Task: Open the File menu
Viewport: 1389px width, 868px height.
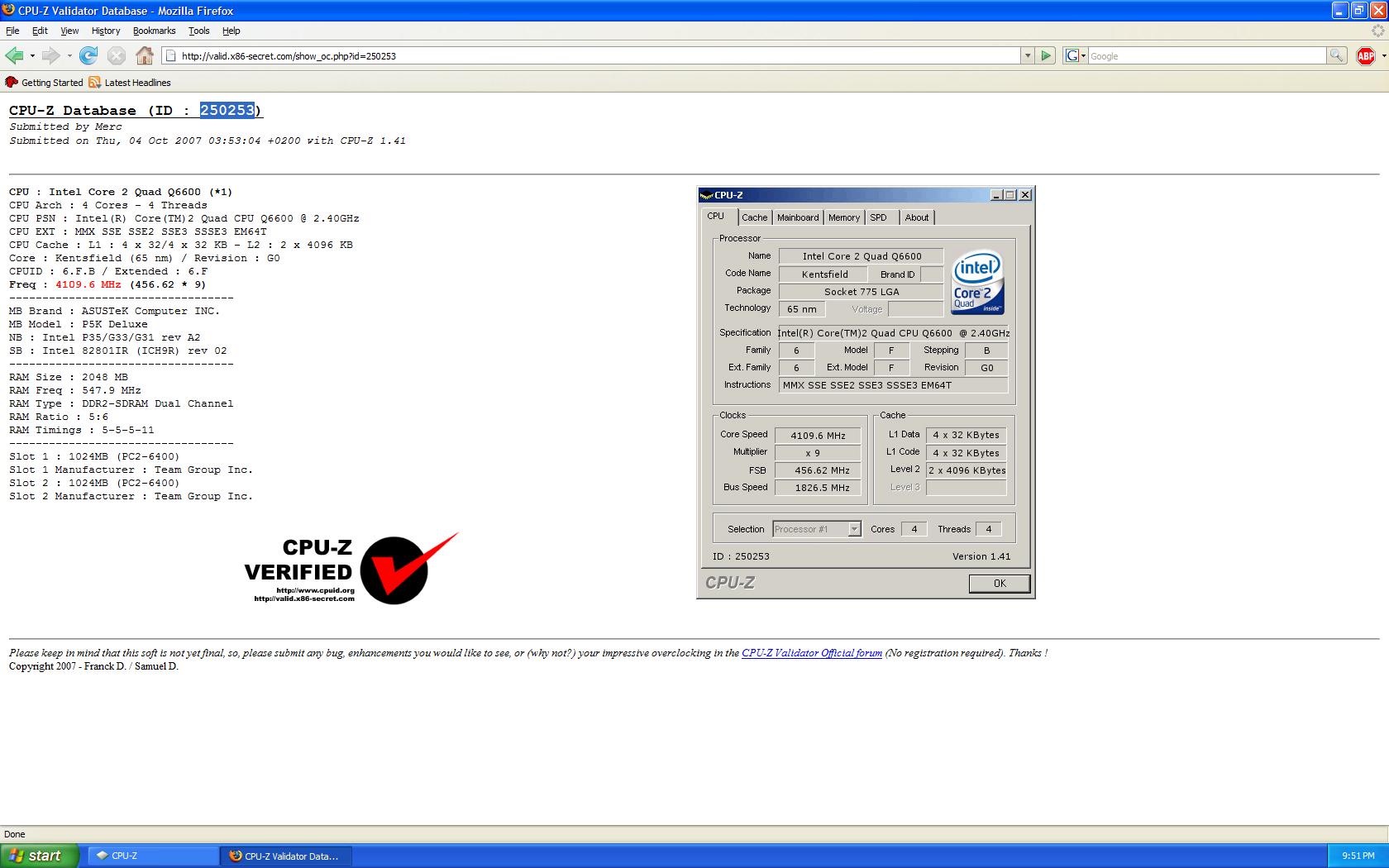Action: (12, 31)
